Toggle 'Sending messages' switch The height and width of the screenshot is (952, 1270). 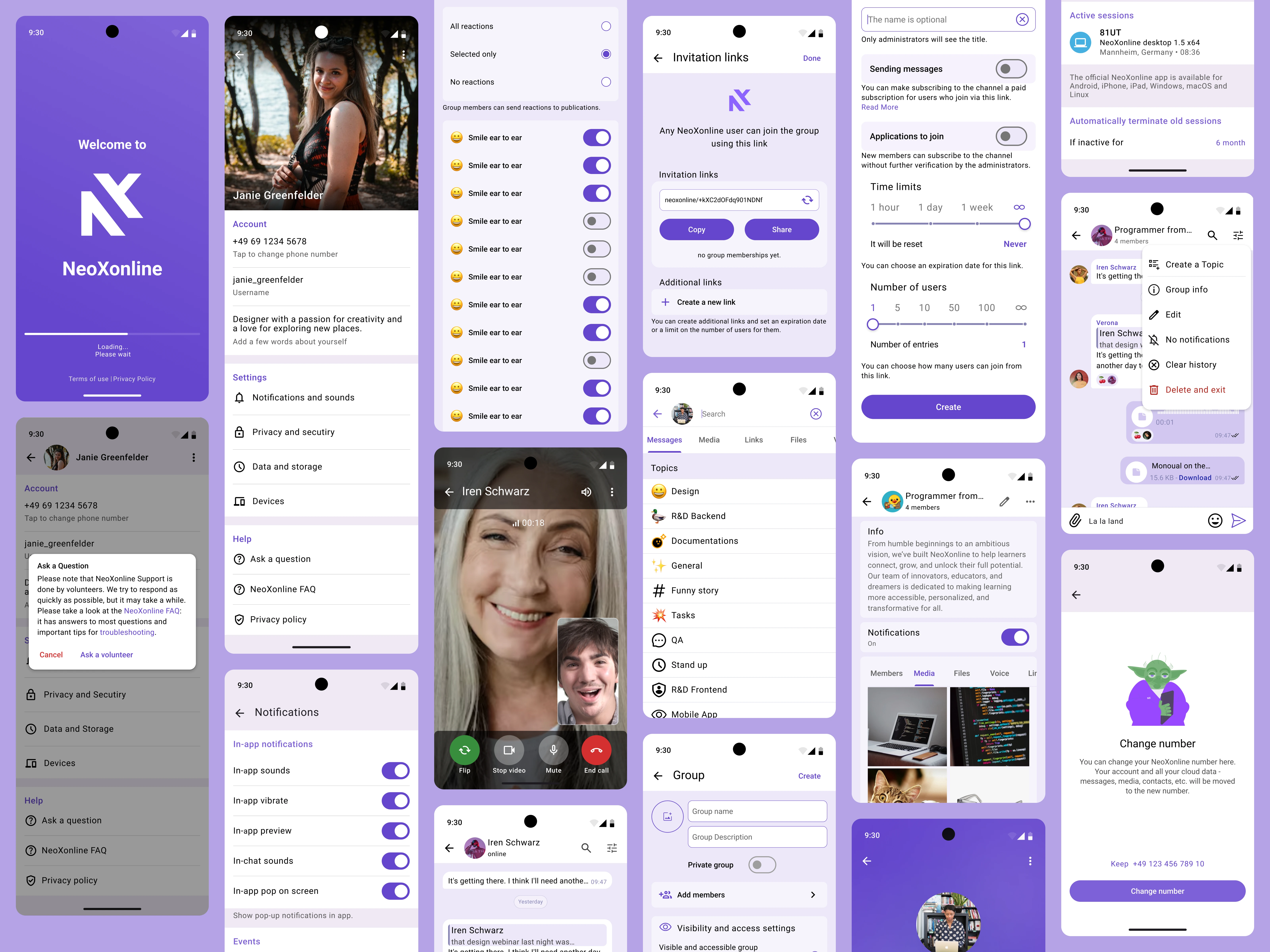1011,69
